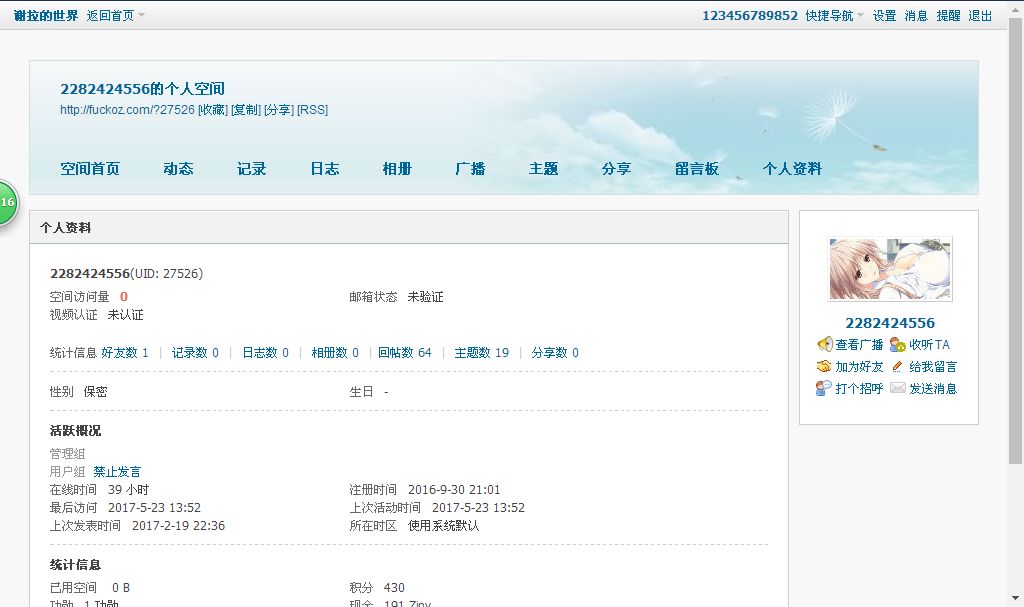Open the 个人资料 tab

792,169
